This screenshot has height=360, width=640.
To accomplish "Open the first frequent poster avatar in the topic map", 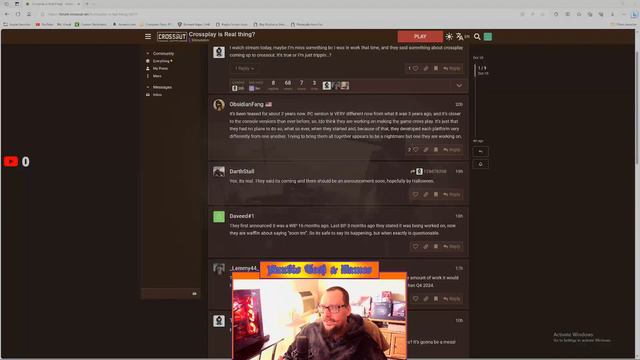I will tap(327, 85).
